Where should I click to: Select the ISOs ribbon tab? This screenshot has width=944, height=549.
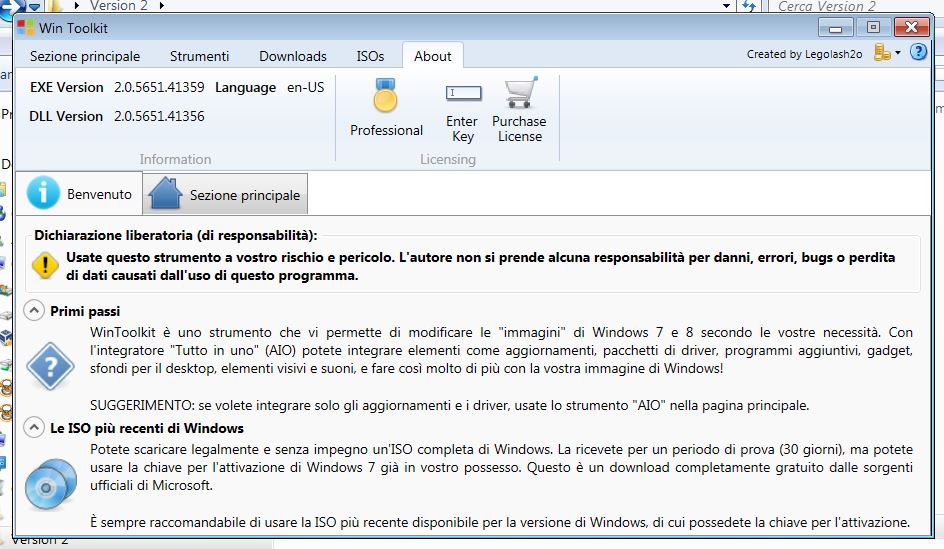370,56
